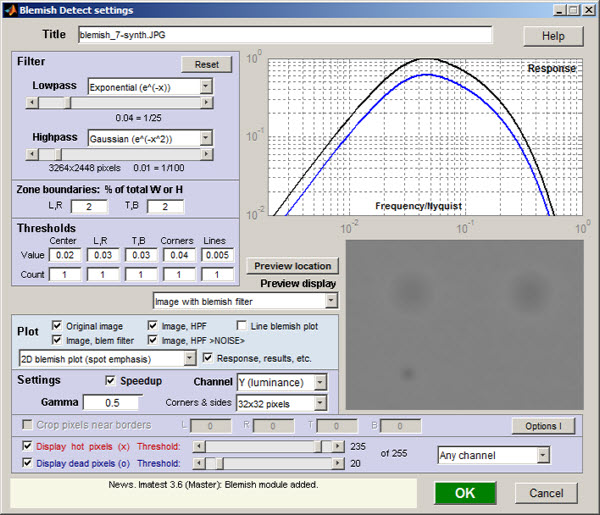Click right arrow of dead pixels threshold slider
Image resolution: width=600 pixels, height=515 pixels.
click(338, 464)
